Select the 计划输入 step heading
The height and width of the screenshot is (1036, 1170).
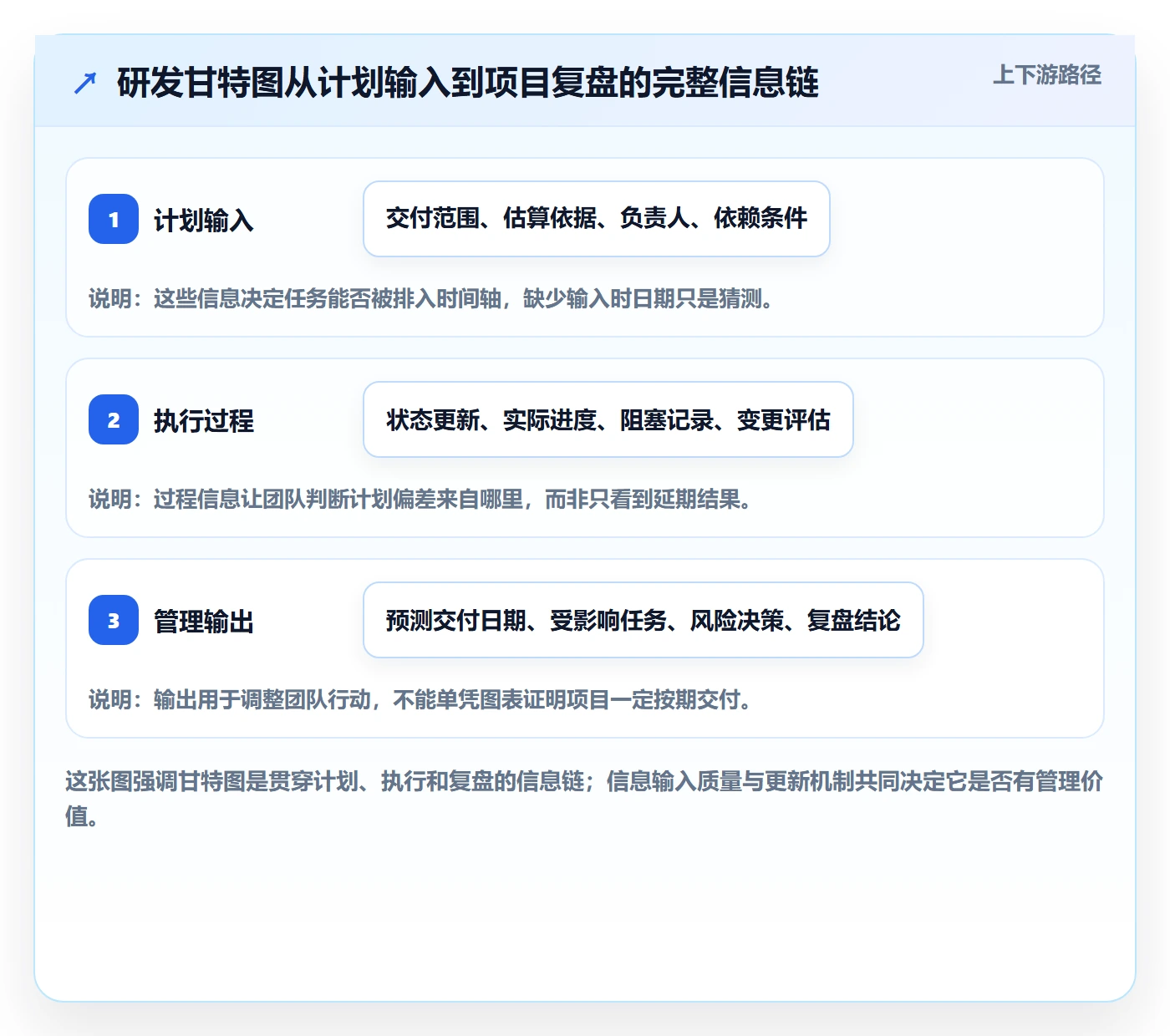(204, 220)
